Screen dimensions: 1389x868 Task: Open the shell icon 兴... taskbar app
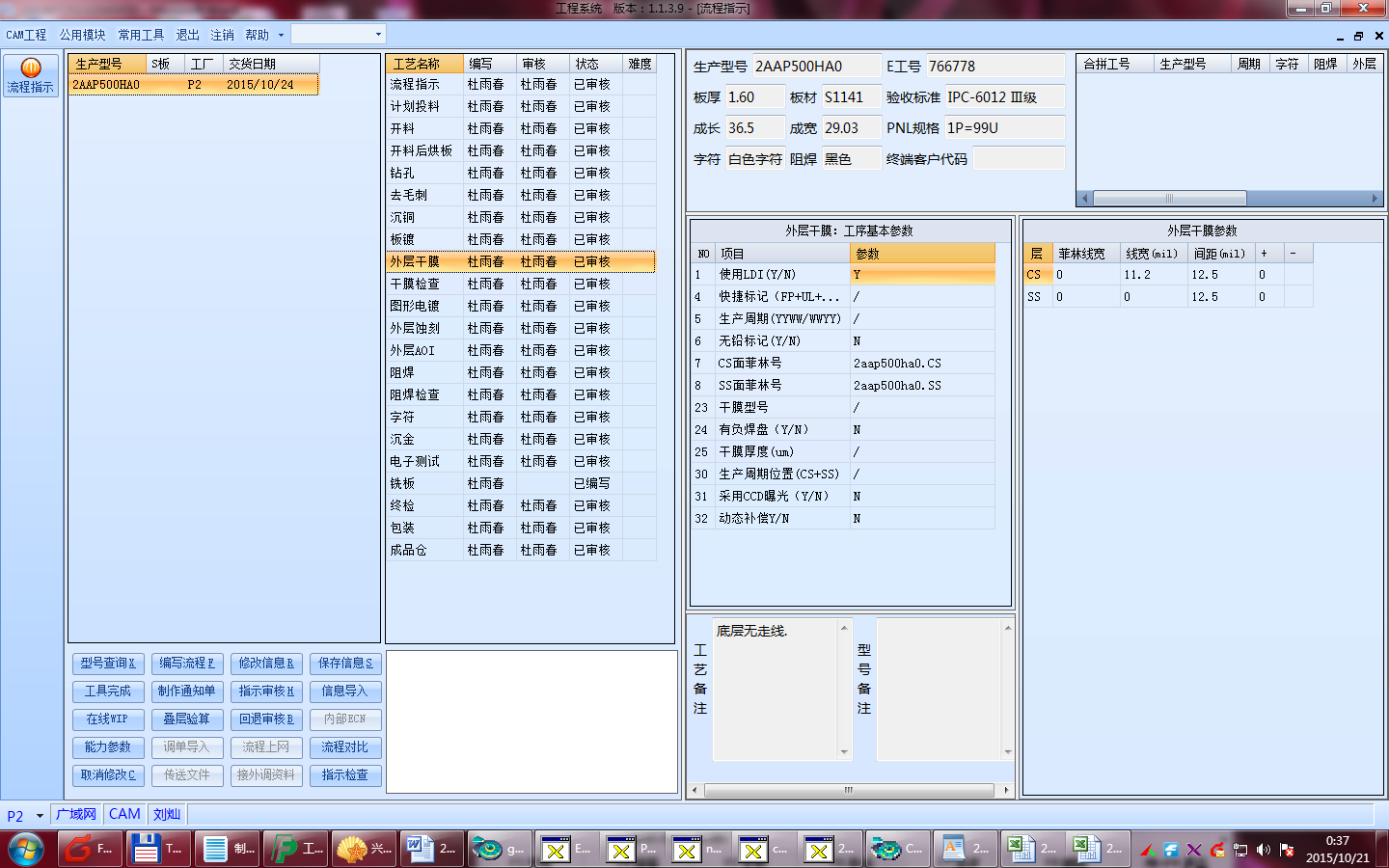pyautogui.click(x=364, y=849)
